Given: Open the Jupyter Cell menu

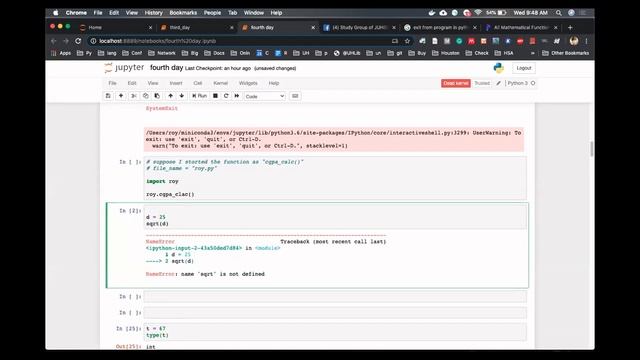Looking at the screenshot, I should pyautogui.click(x=198, y=83).
